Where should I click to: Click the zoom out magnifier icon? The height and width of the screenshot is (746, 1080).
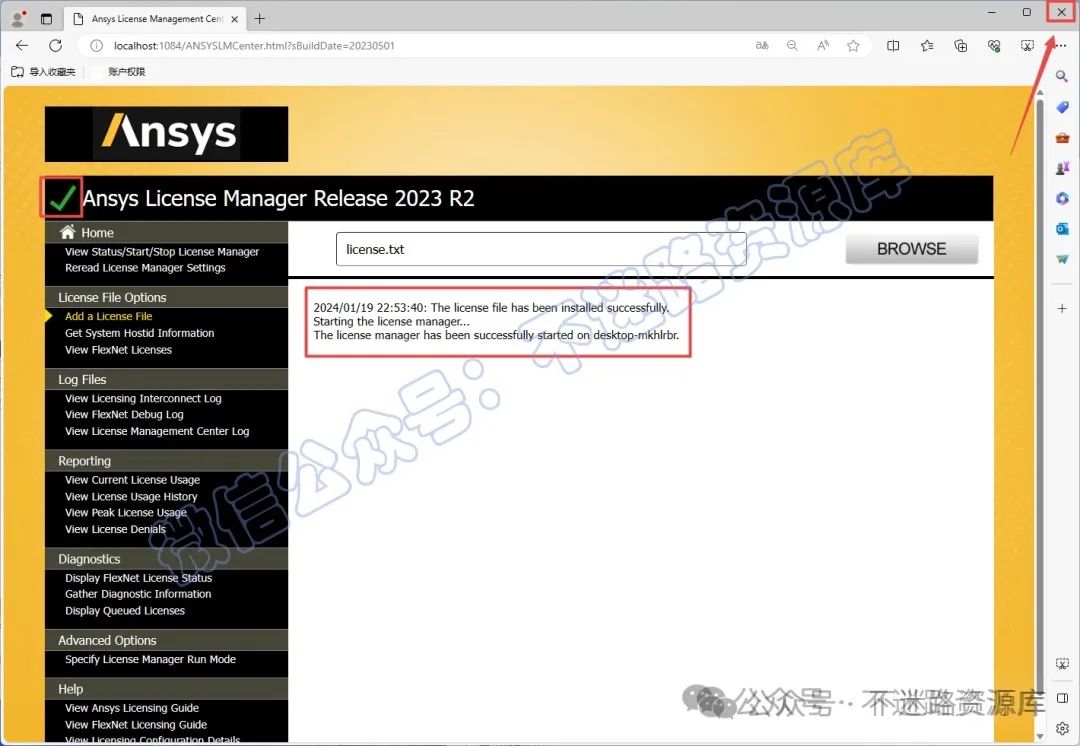pos(792,45)
